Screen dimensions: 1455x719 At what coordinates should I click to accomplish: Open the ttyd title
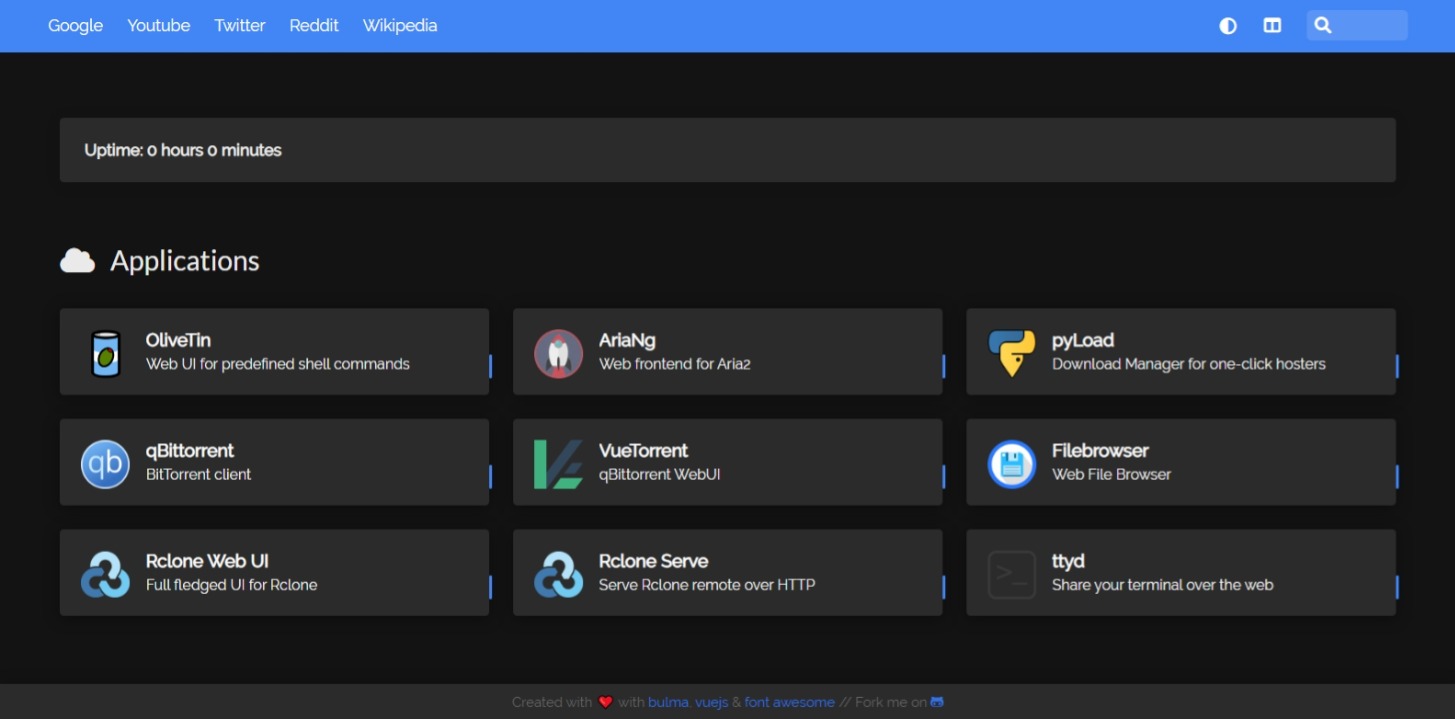coord(1068,561)
